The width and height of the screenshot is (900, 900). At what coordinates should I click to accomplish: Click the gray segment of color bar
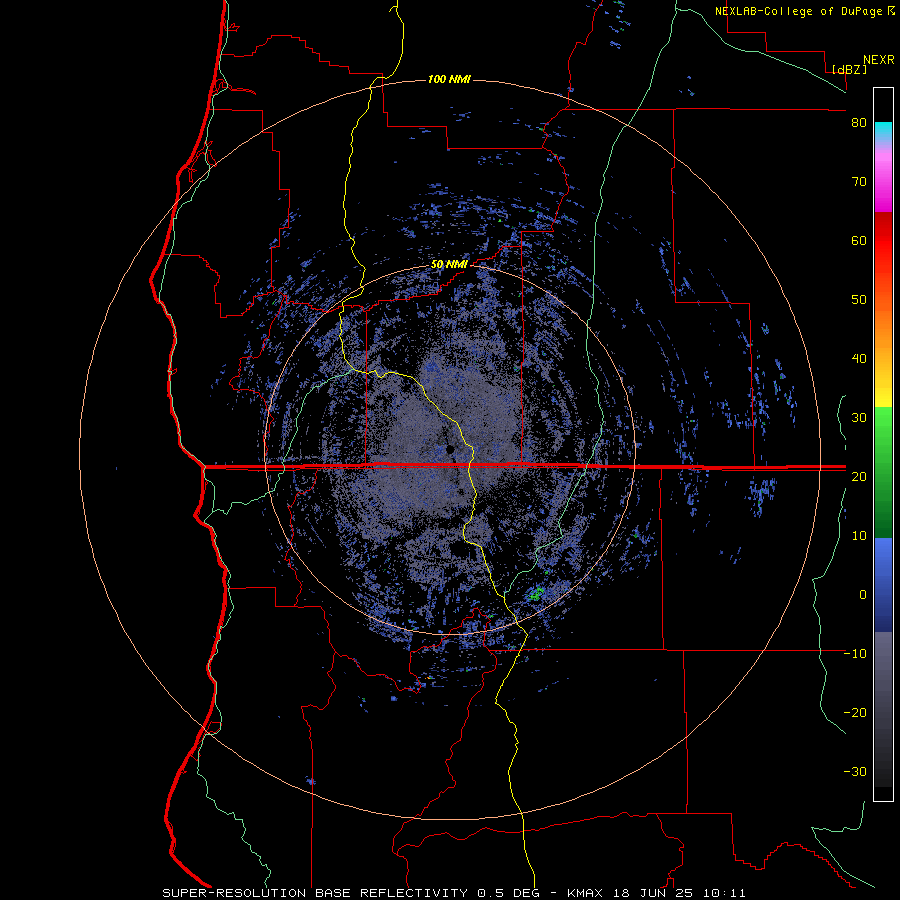(x=883, y=677)
